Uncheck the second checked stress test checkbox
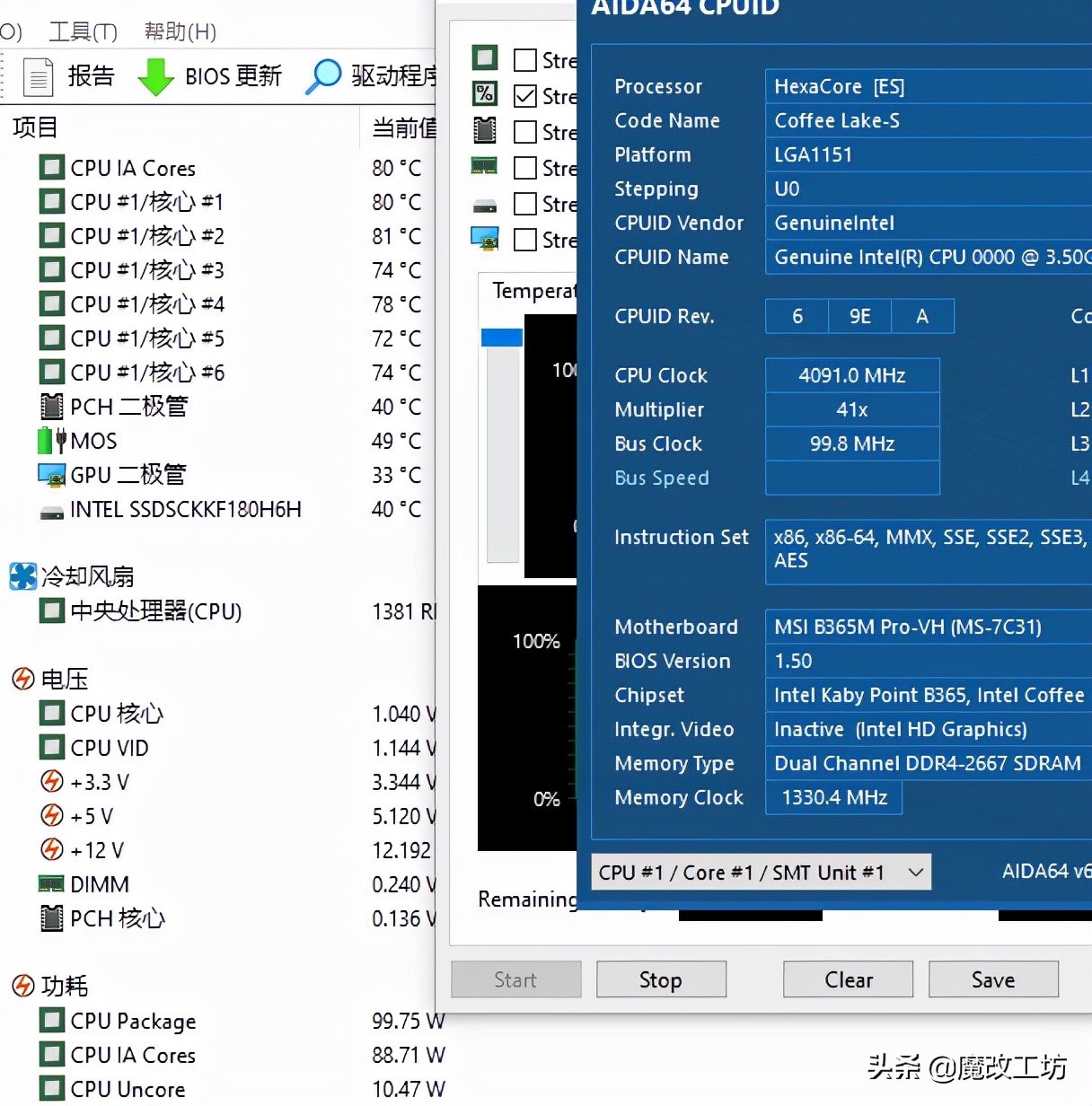 (x=525, y=96)
